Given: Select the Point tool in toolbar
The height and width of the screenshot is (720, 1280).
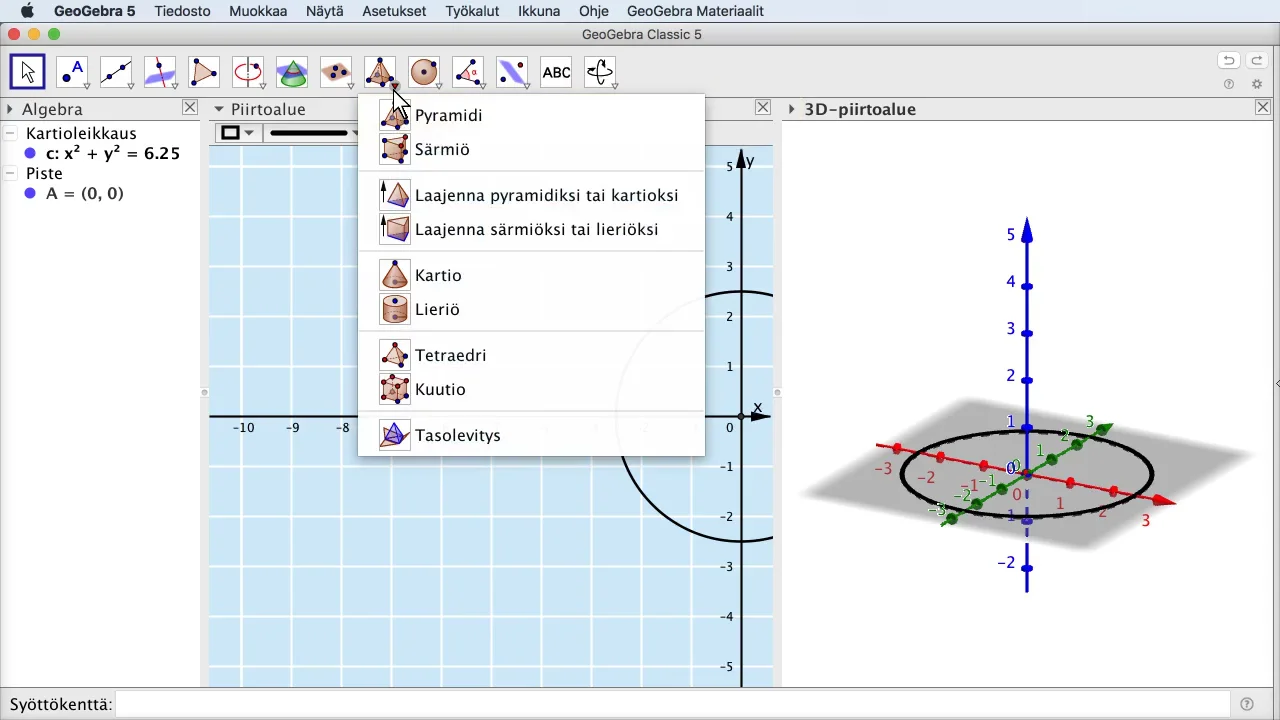Looking at the screenshot, I should point(72,72).
